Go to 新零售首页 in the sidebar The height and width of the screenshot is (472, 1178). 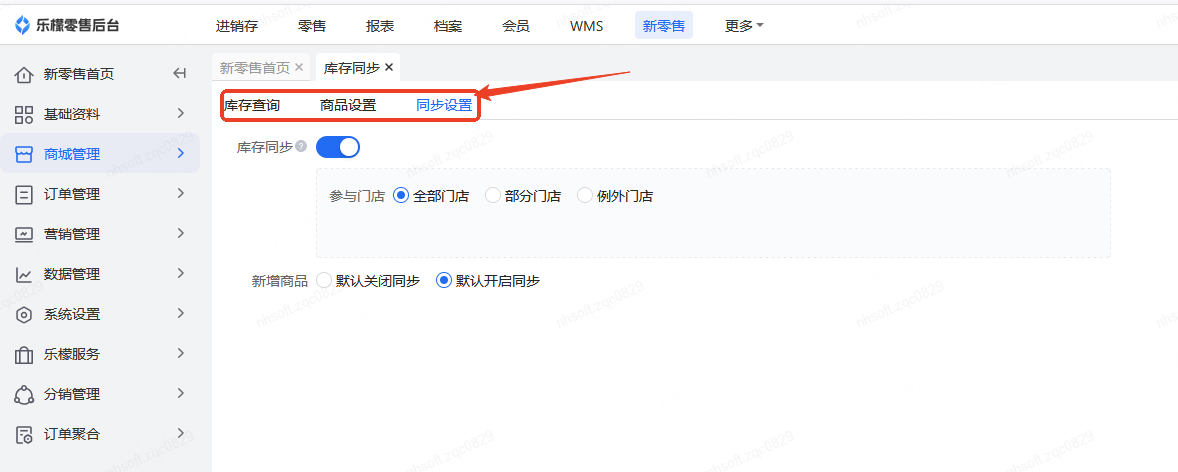[79, 74]
